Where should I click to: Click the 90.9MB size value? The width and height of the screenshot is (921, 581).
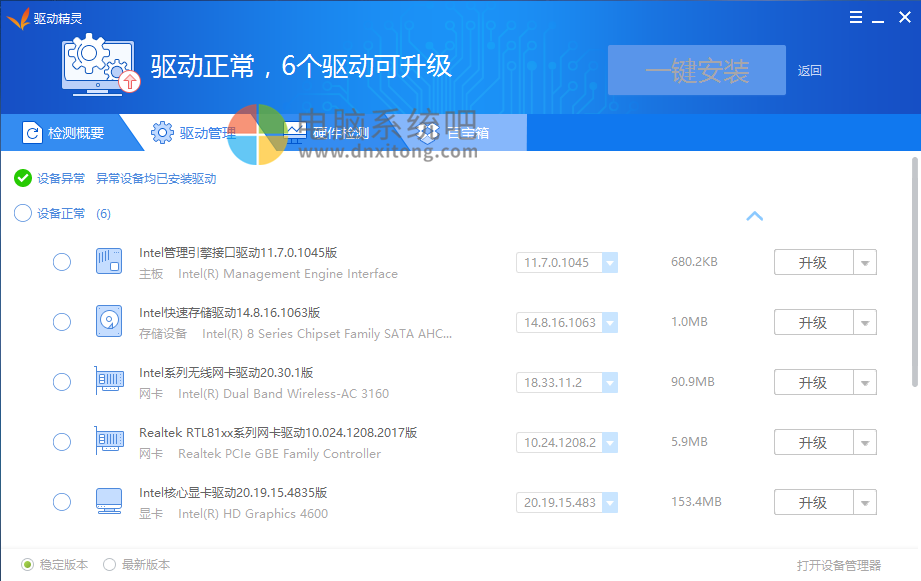[x=693, y=382]
